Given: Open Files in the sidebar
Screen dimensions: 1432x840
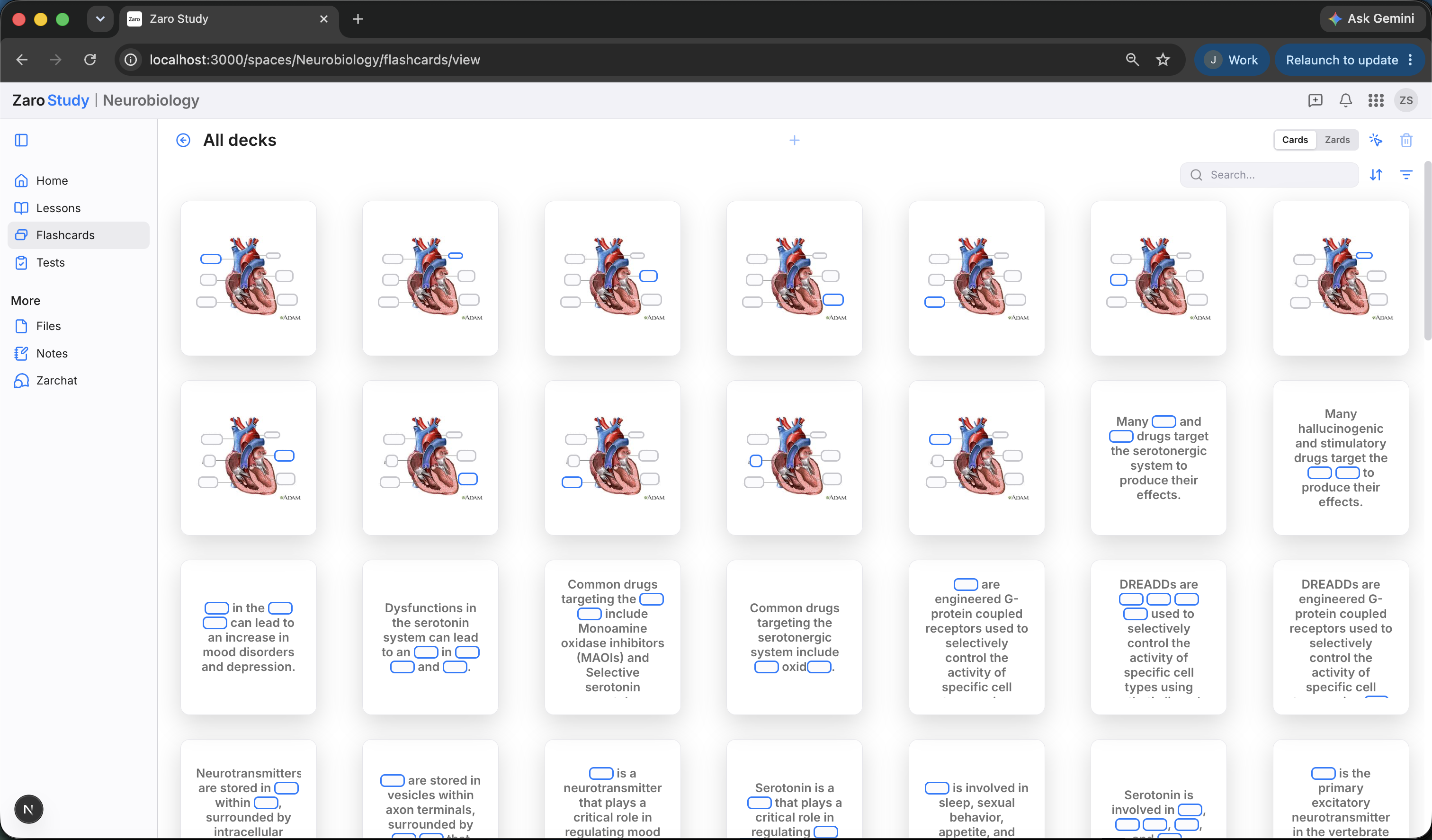Looking at the screenshot, I should tap(79, 326).
